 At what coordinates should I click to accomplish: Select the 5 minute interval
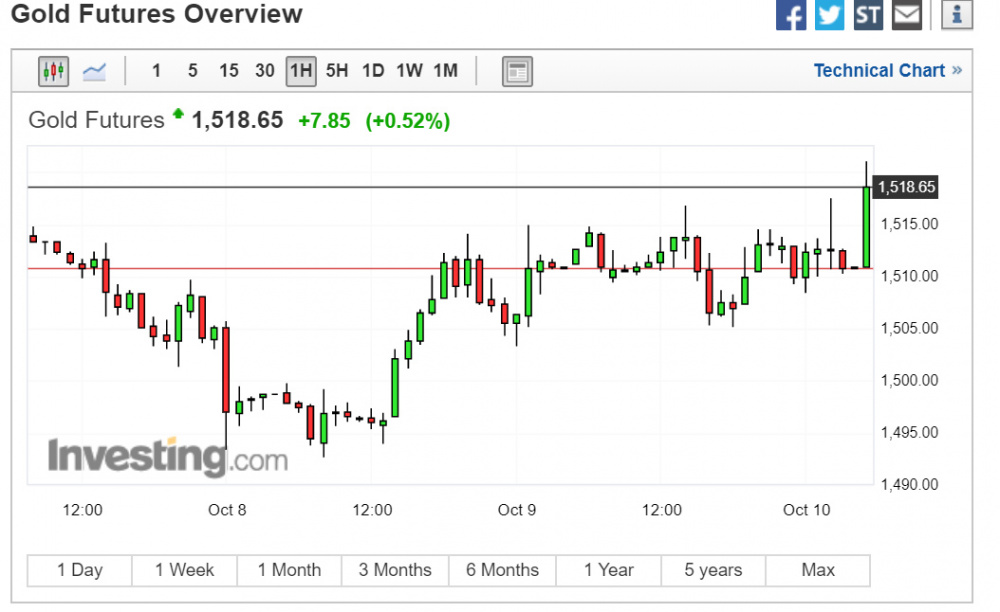193,71
